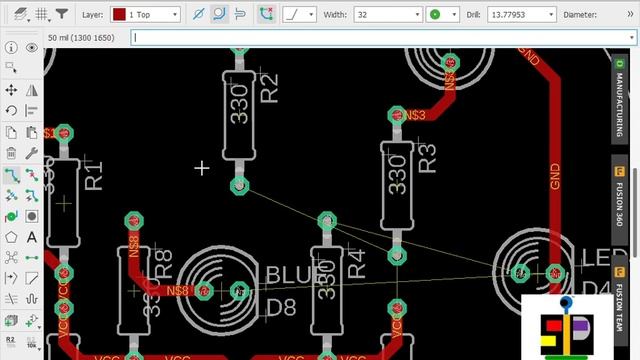Click the red Top layer color swatch
The height and width of the screenshot is (360, 640).
(x=119, y=15)
